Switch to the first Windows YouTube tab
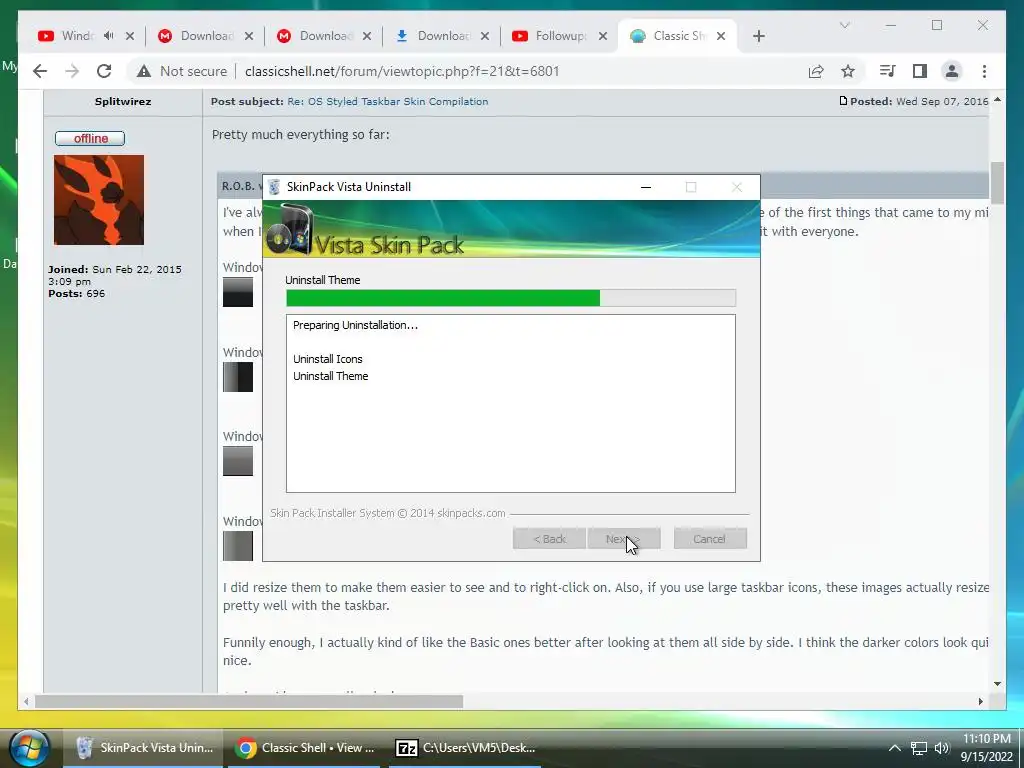This screenshot has width=1024, height=768. coord(77,36)
